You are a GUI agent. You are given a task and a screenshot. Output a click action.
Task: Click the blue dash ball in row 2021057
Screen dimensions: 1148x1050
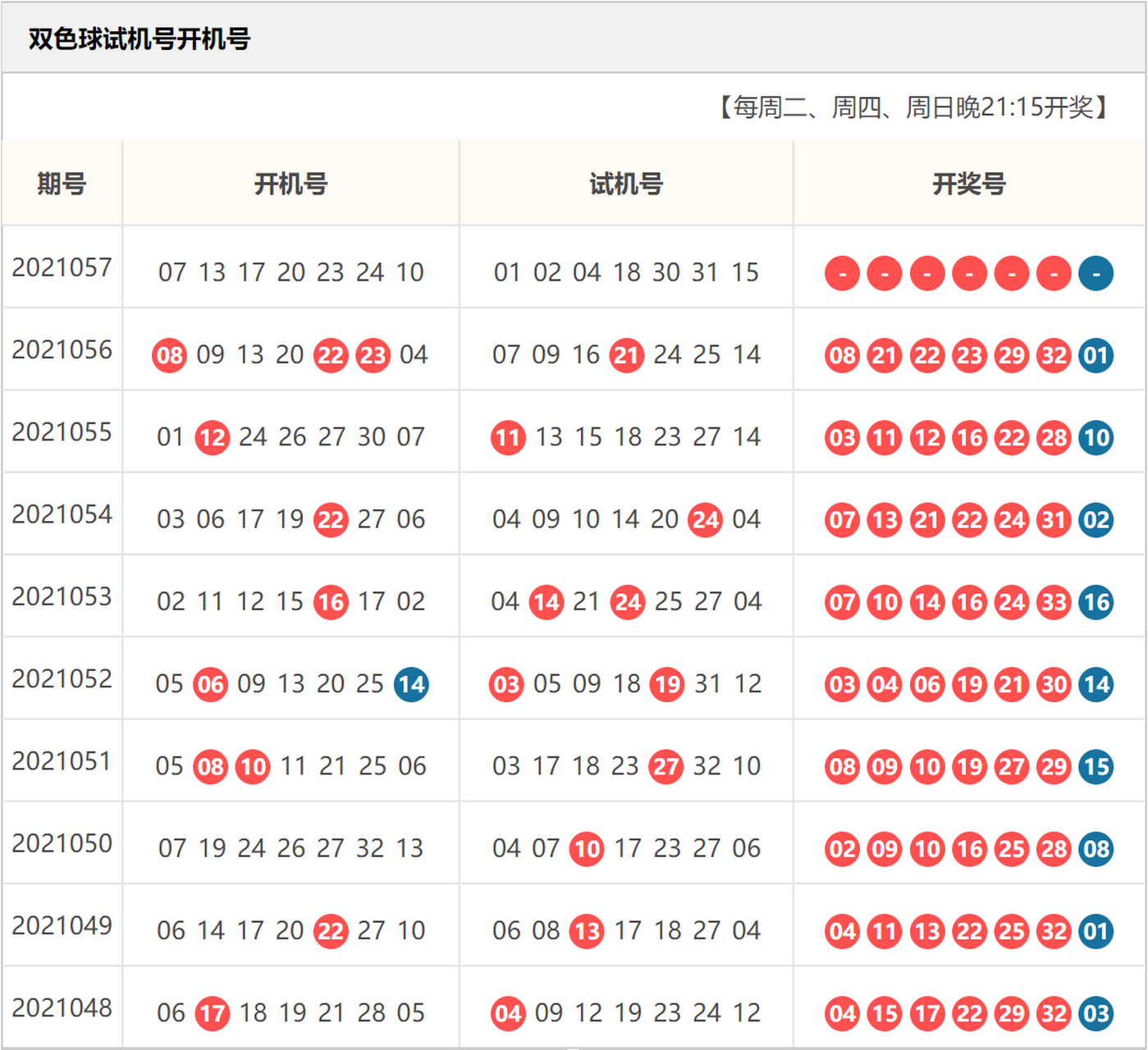tap(1096, 273)
